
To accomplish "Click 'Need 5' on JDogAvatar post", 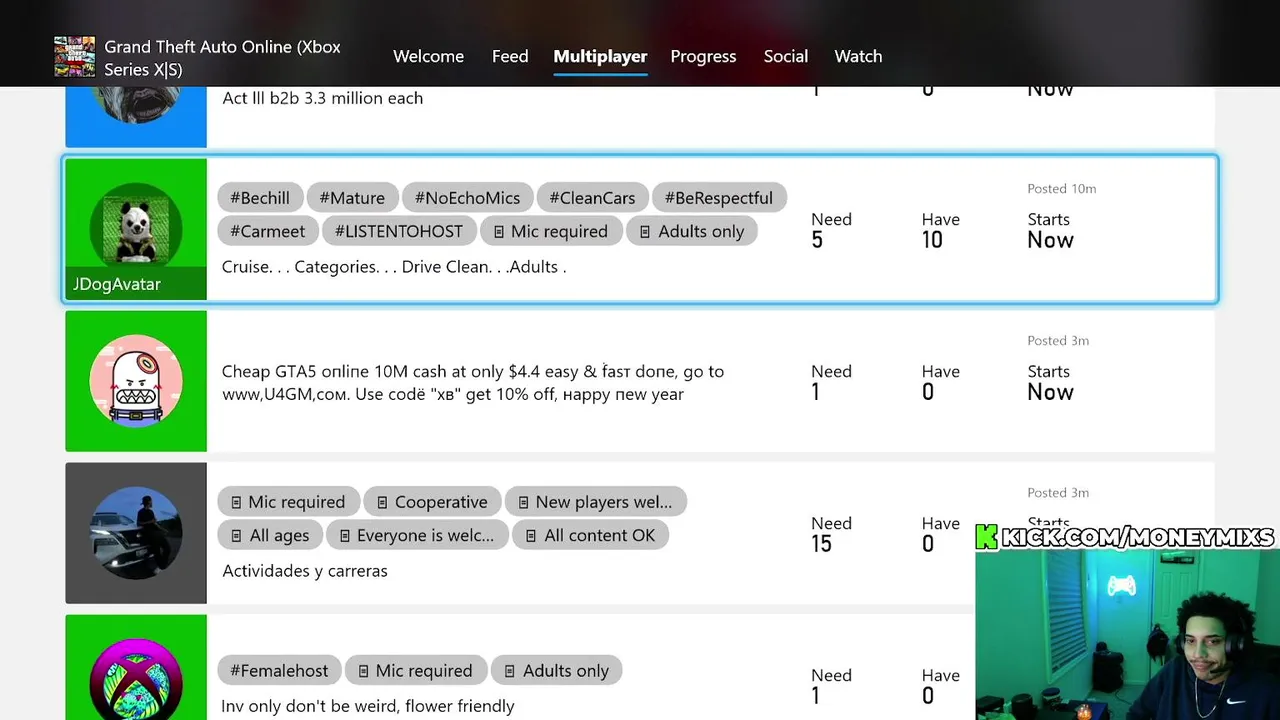I will (831, 230).
